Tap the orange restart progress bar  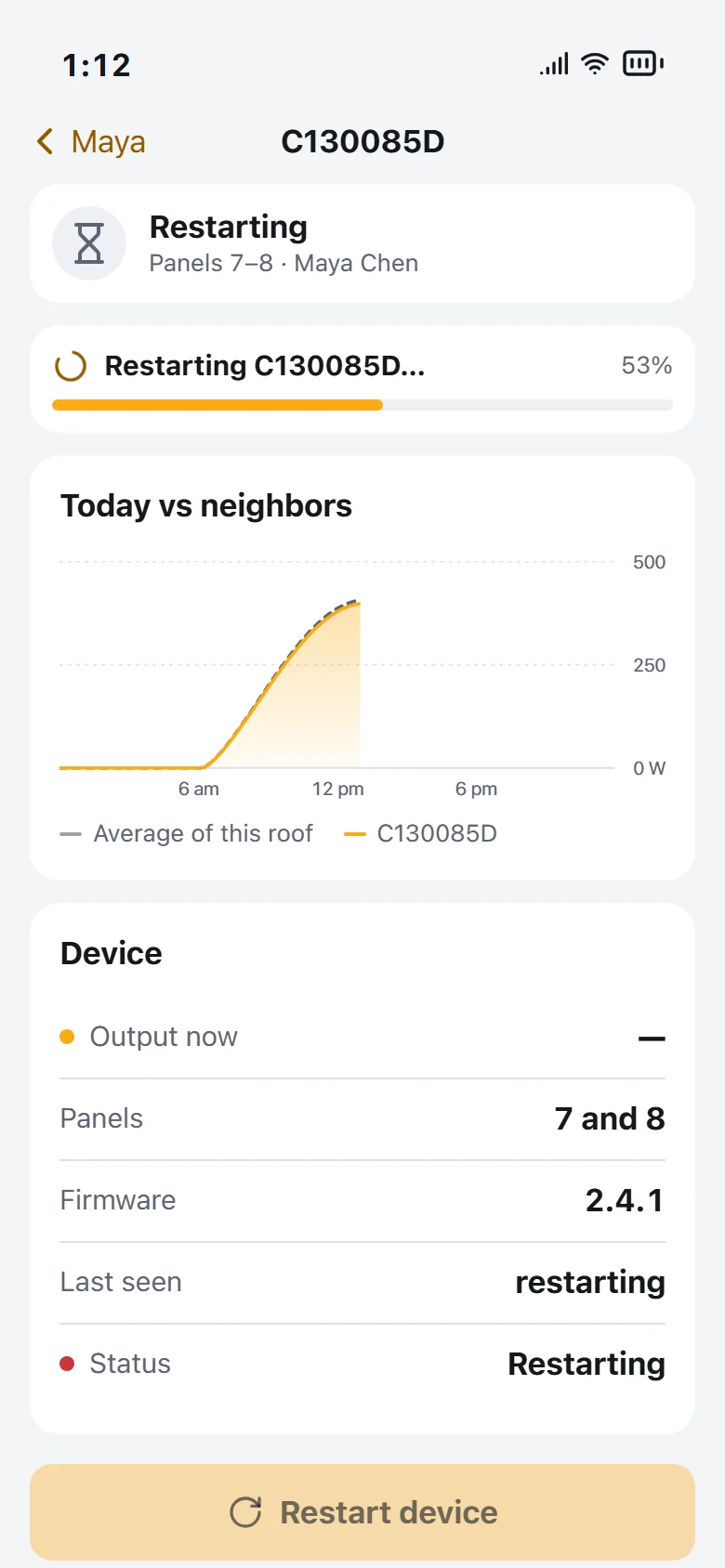tap(217, 405)
